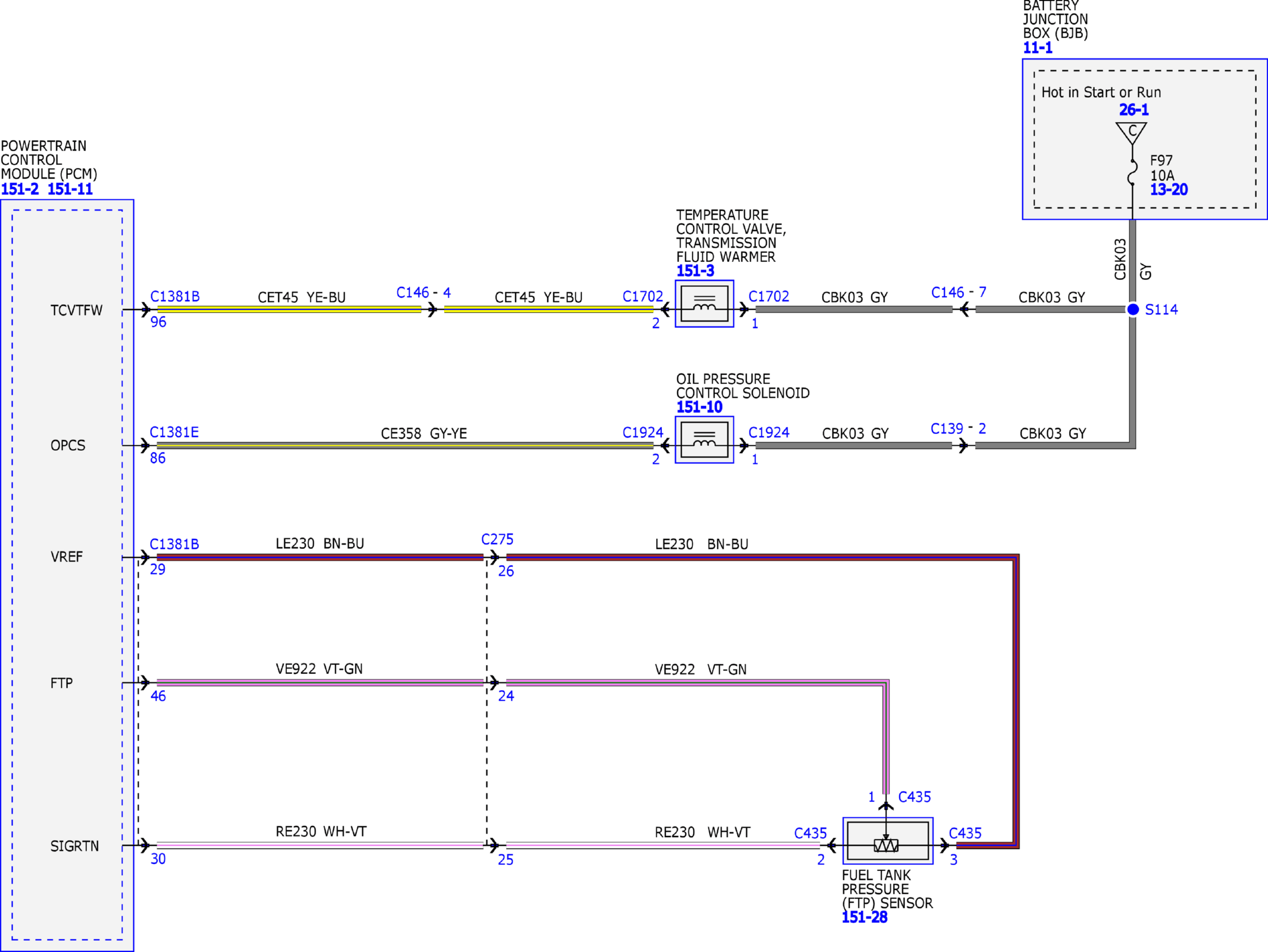The height and width of the screenshot is (952, 1268).
Task: Click pin number 96 at TCVTFW
Action: tap(158, 322)
